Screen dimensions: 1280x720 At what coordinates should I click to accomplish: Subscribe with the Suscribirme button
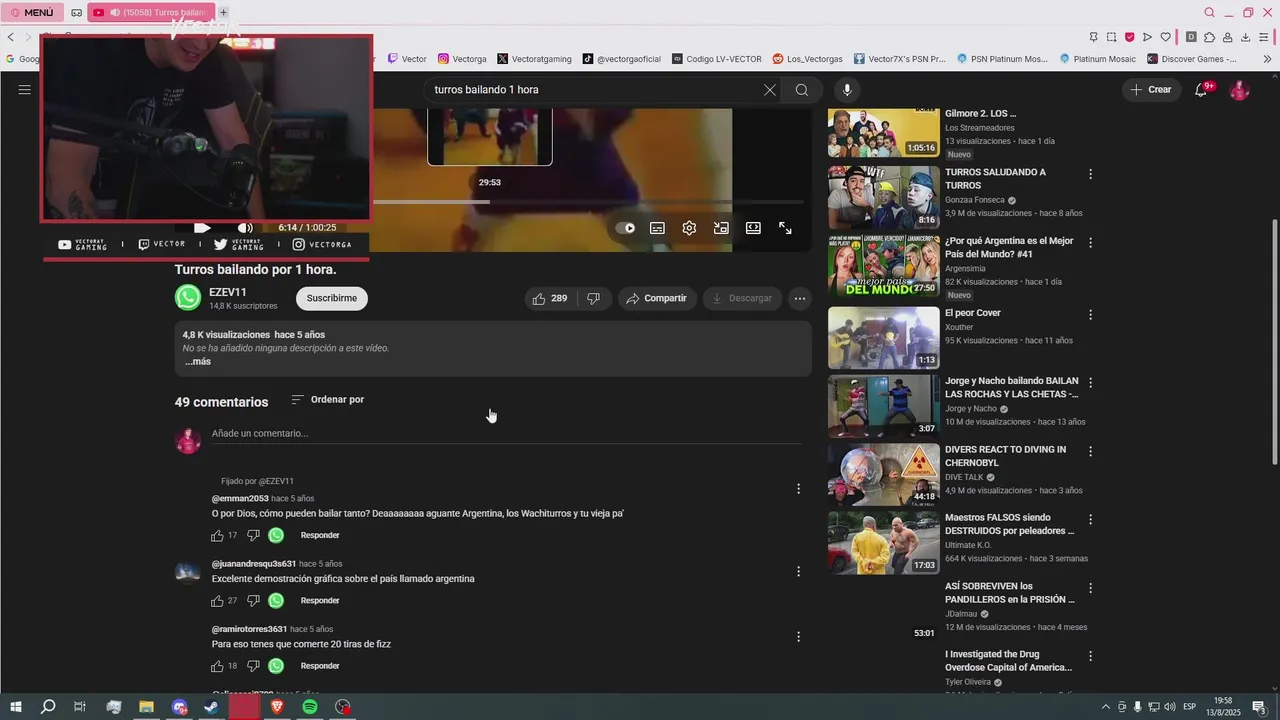(x=332, y=298)
